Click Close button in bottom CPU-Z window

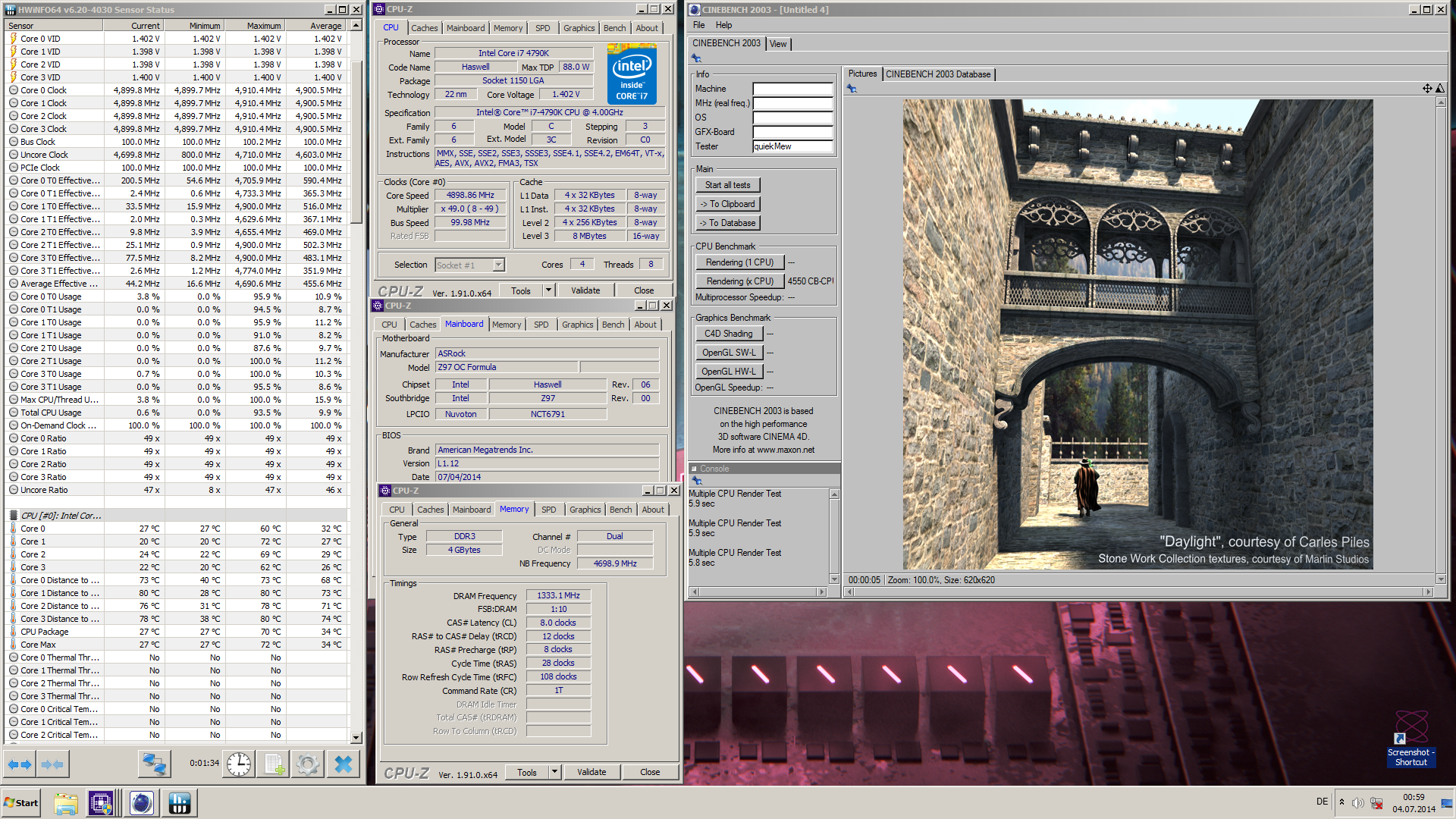(650, 772)
